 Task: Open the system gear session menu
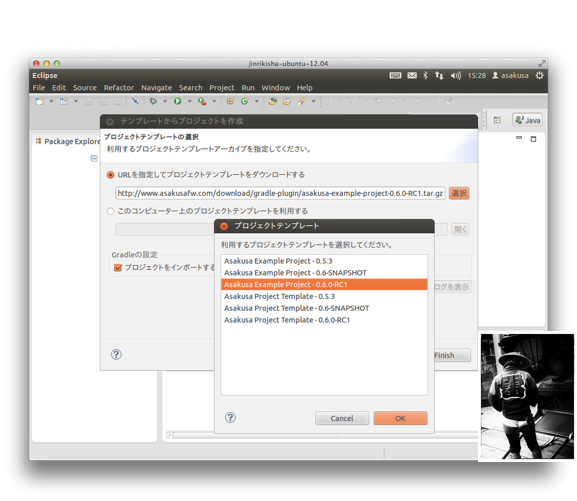[x=539, y=75]
